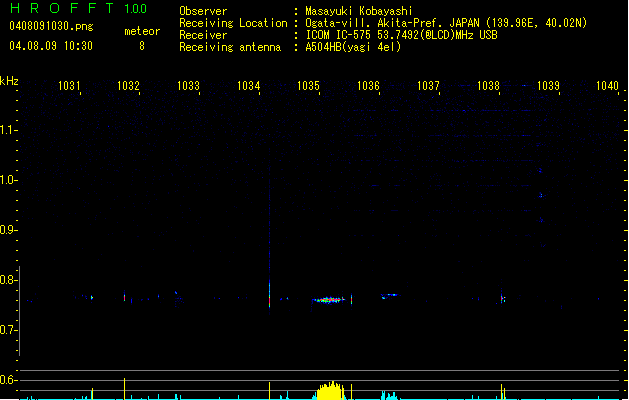629x400 pixels.
Task: Click the 0.9 kHz frequency label
Action: [x=8, y=230]
